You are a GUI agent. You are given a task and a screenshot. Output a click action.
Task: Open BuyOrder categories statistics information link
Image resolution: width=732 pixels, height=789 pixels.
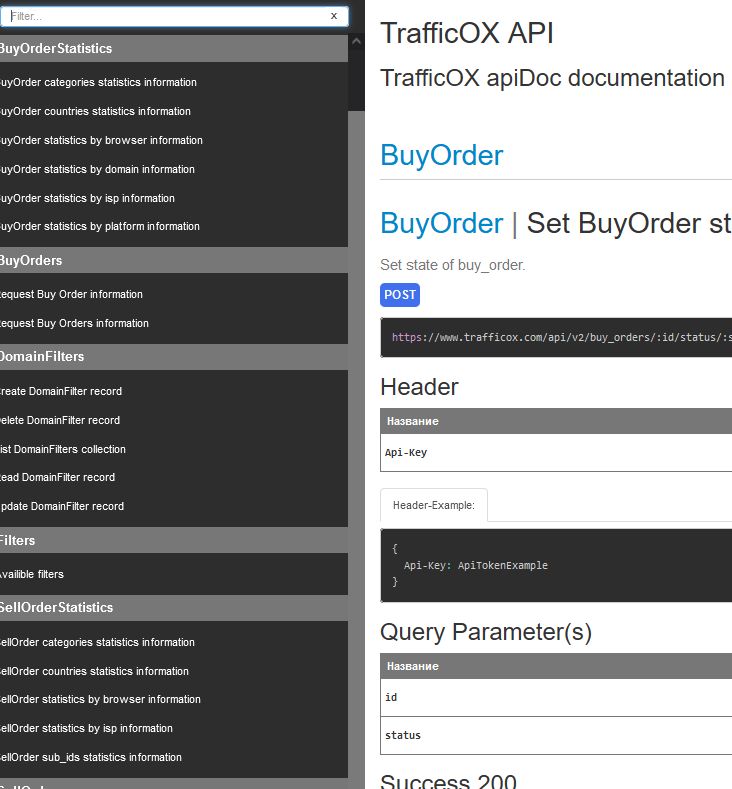click(98, 83)
